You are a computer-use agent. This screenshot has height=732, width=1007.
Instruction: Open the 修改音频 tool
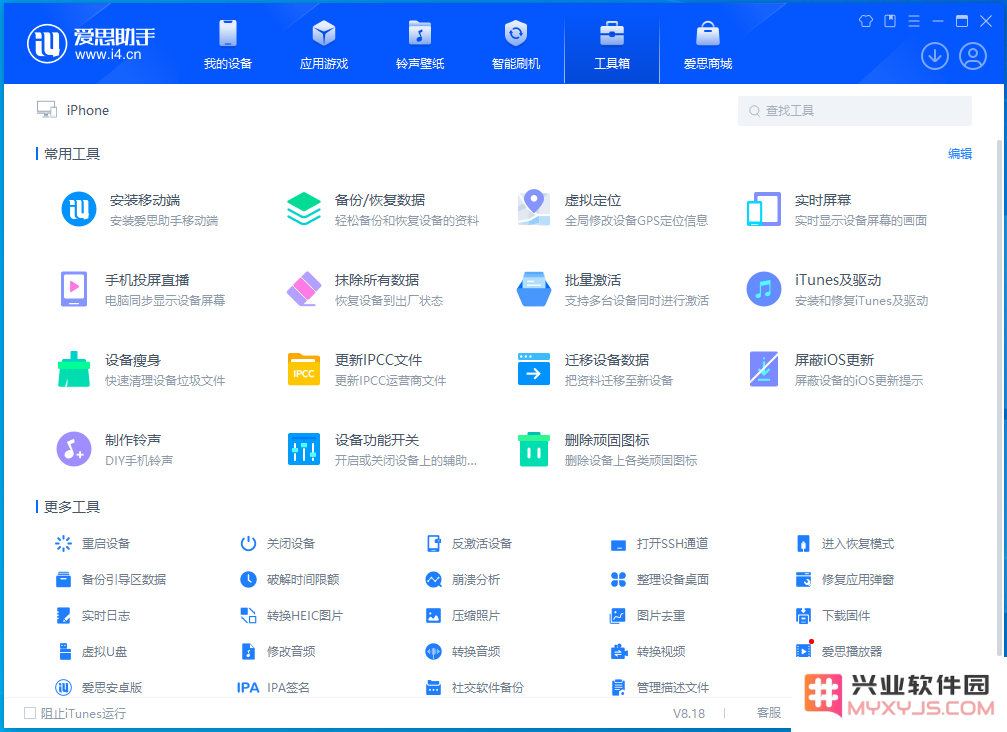click(x=277, y=652)
